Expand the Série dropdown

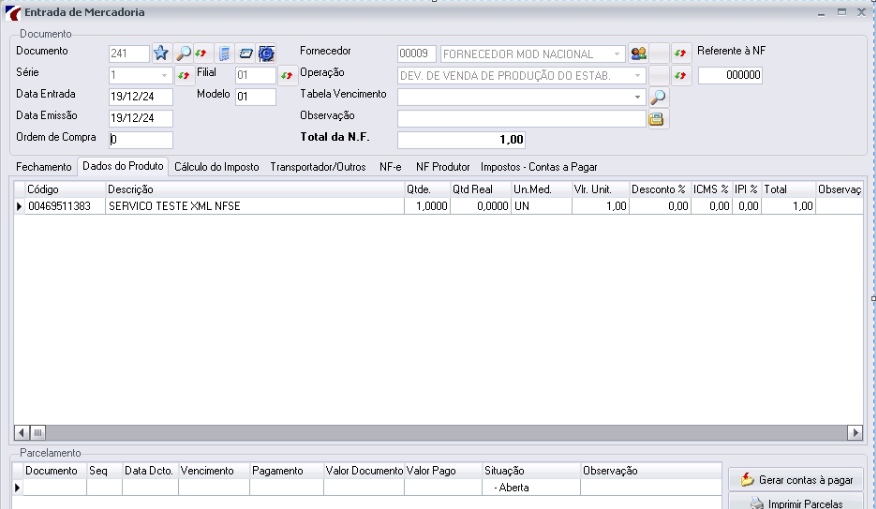pyautogui.click(x=164, y=75)
